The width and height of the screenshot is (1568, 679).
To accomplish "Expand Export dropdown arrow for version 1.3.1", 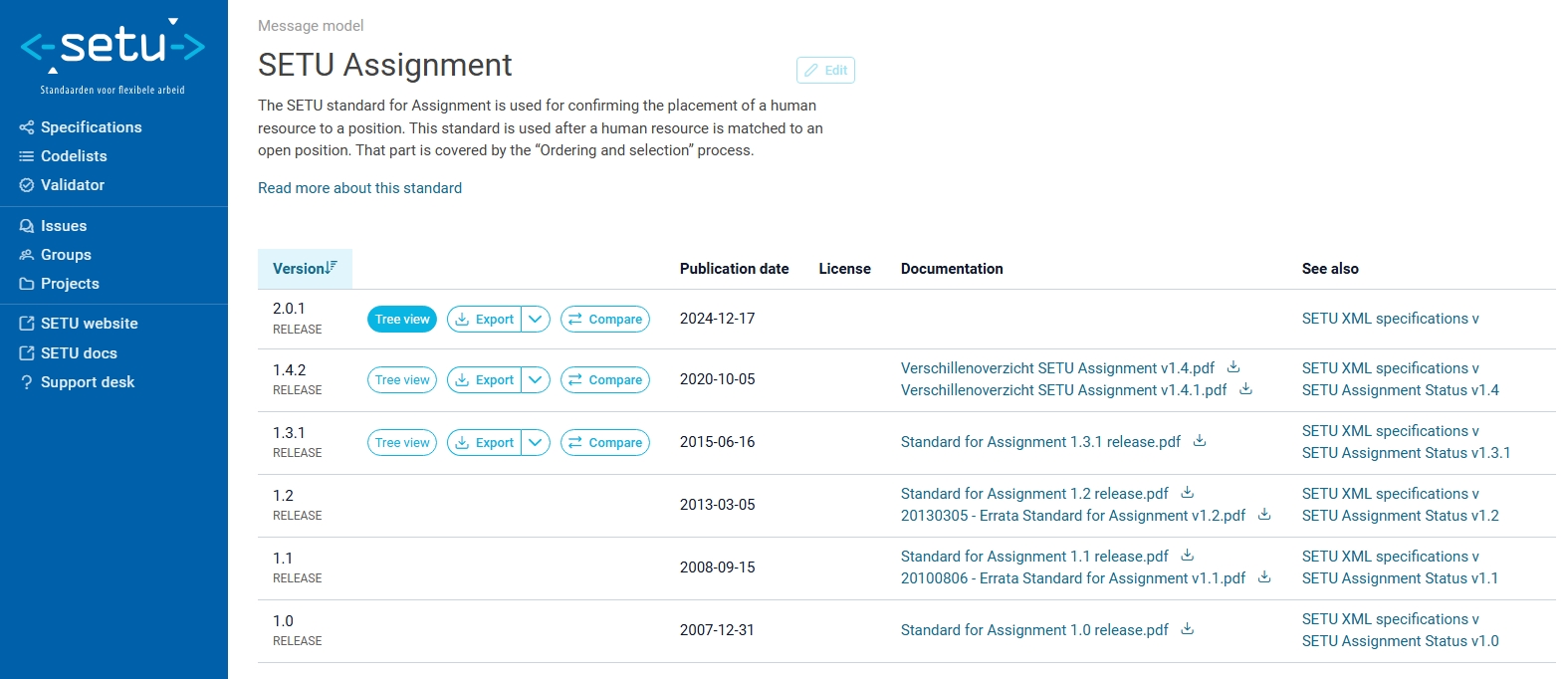I will [x=536, y=442].
